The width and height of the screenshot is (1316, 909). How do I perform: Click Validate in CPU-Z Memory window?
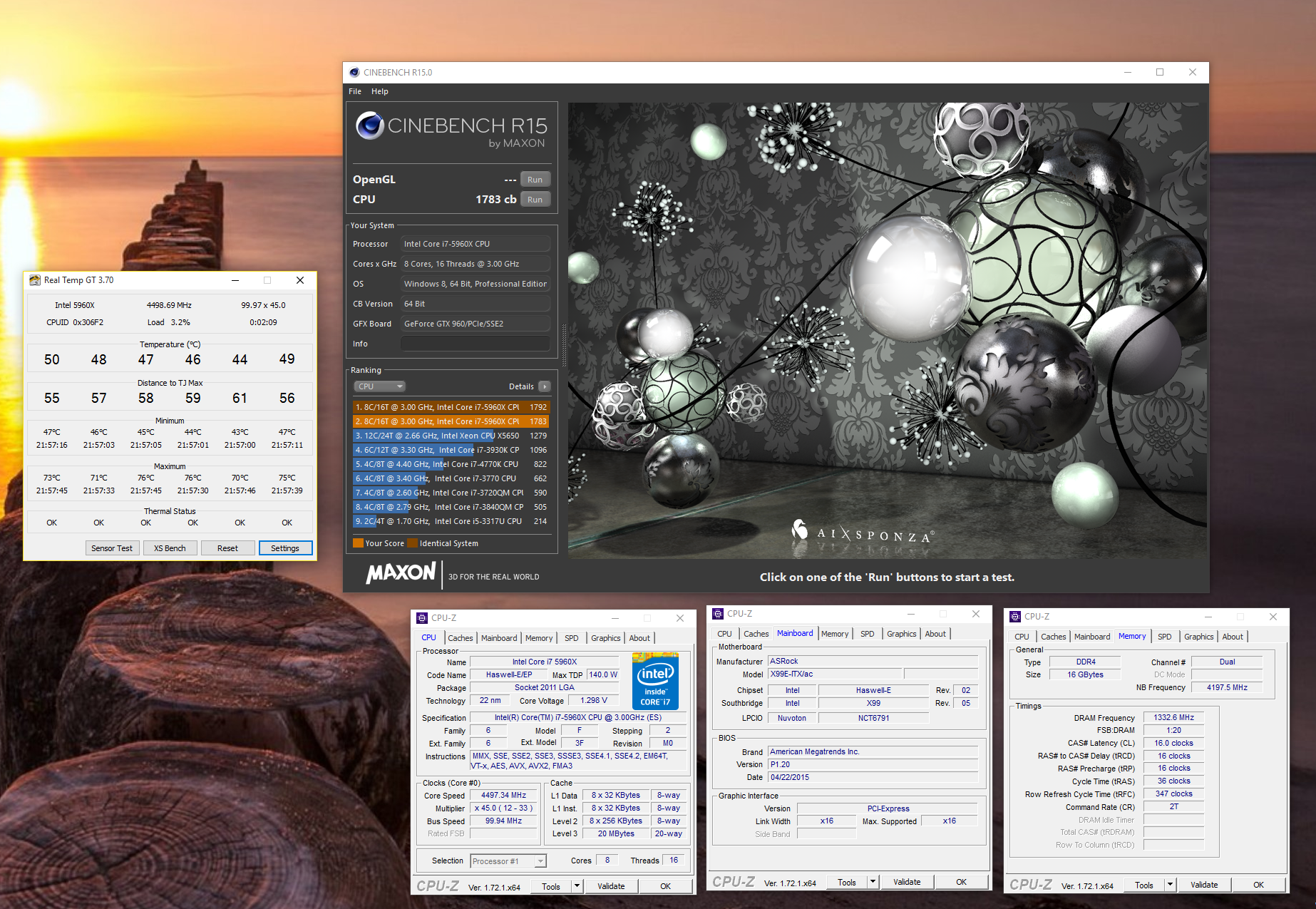point(1204,885)
